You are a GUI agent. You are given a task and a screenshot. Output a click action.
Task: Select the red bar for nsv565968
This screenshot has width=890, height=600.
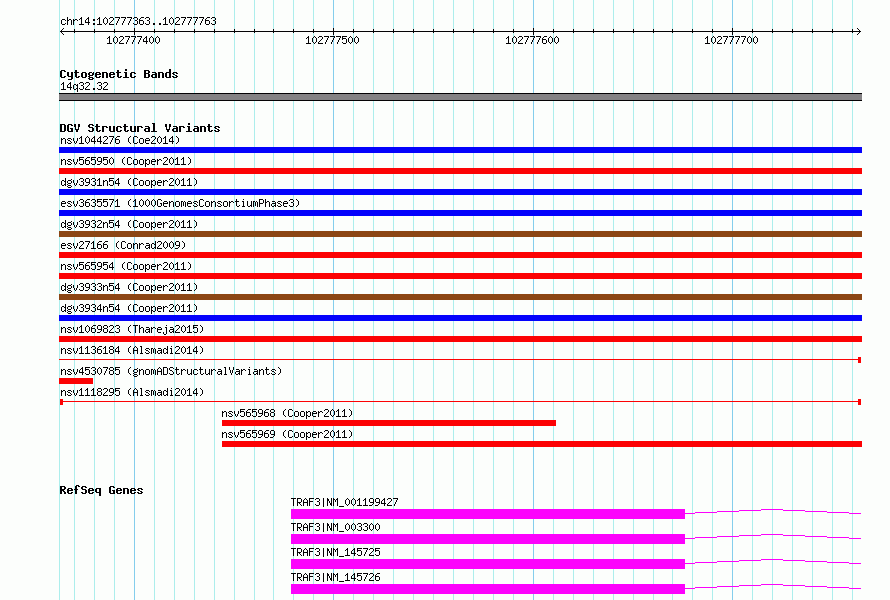389,423
